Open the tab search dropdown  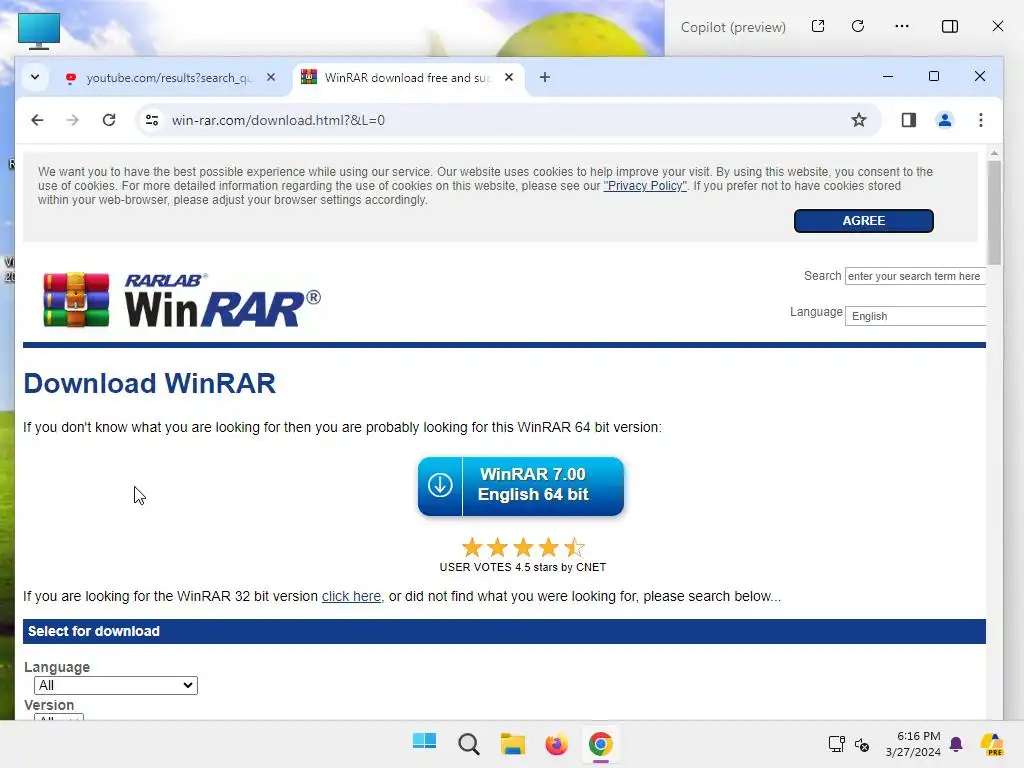(35, 77)
